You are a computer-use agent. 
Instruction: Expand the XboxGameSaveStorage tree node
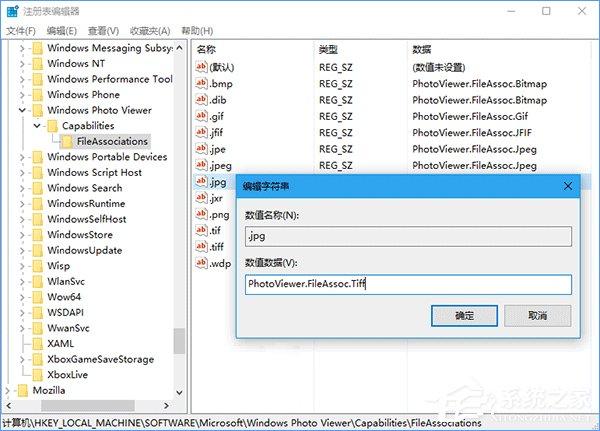click(x=22, y=359)
